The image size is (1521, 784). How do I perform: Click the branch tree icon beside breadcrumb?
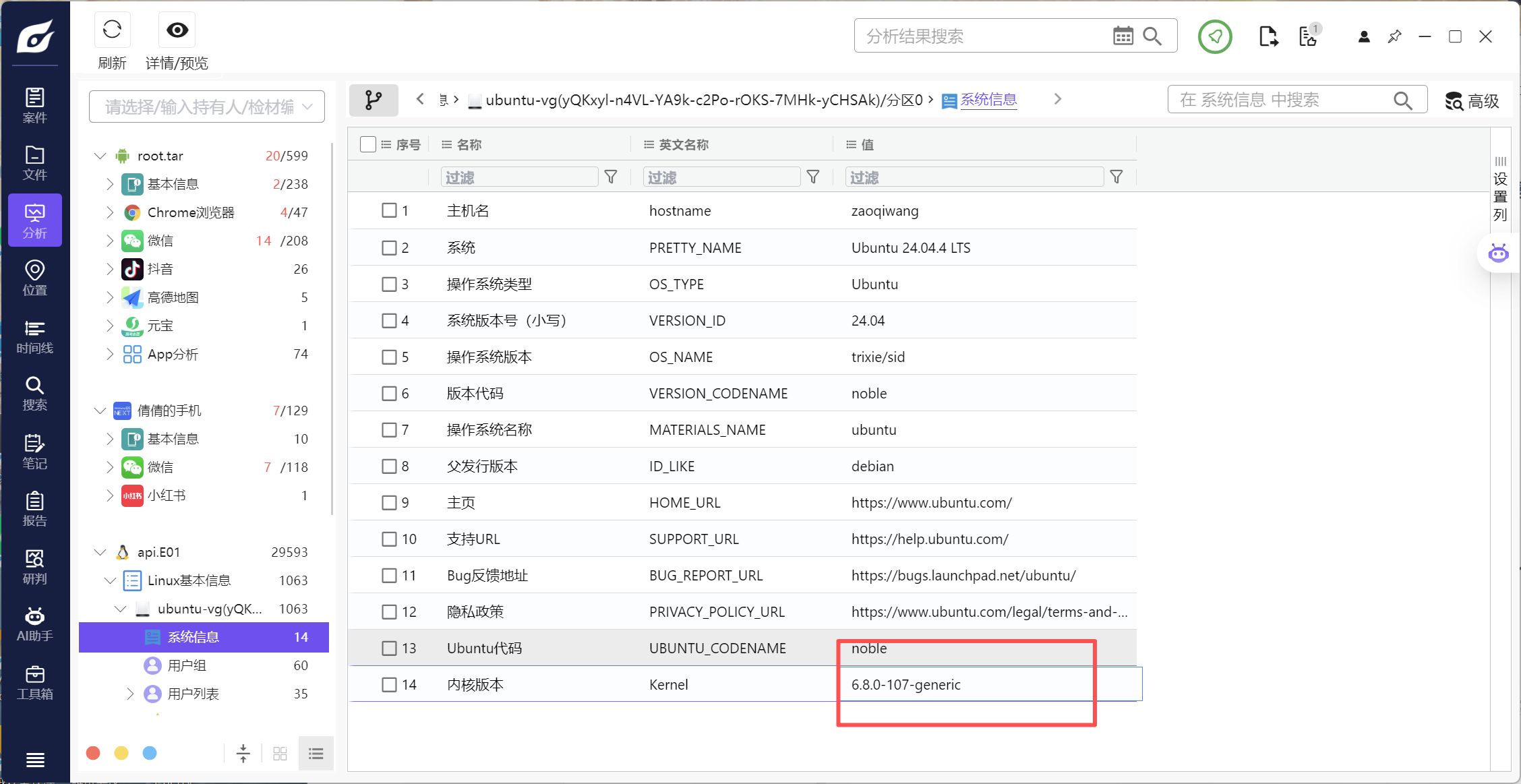pos(374,100)
